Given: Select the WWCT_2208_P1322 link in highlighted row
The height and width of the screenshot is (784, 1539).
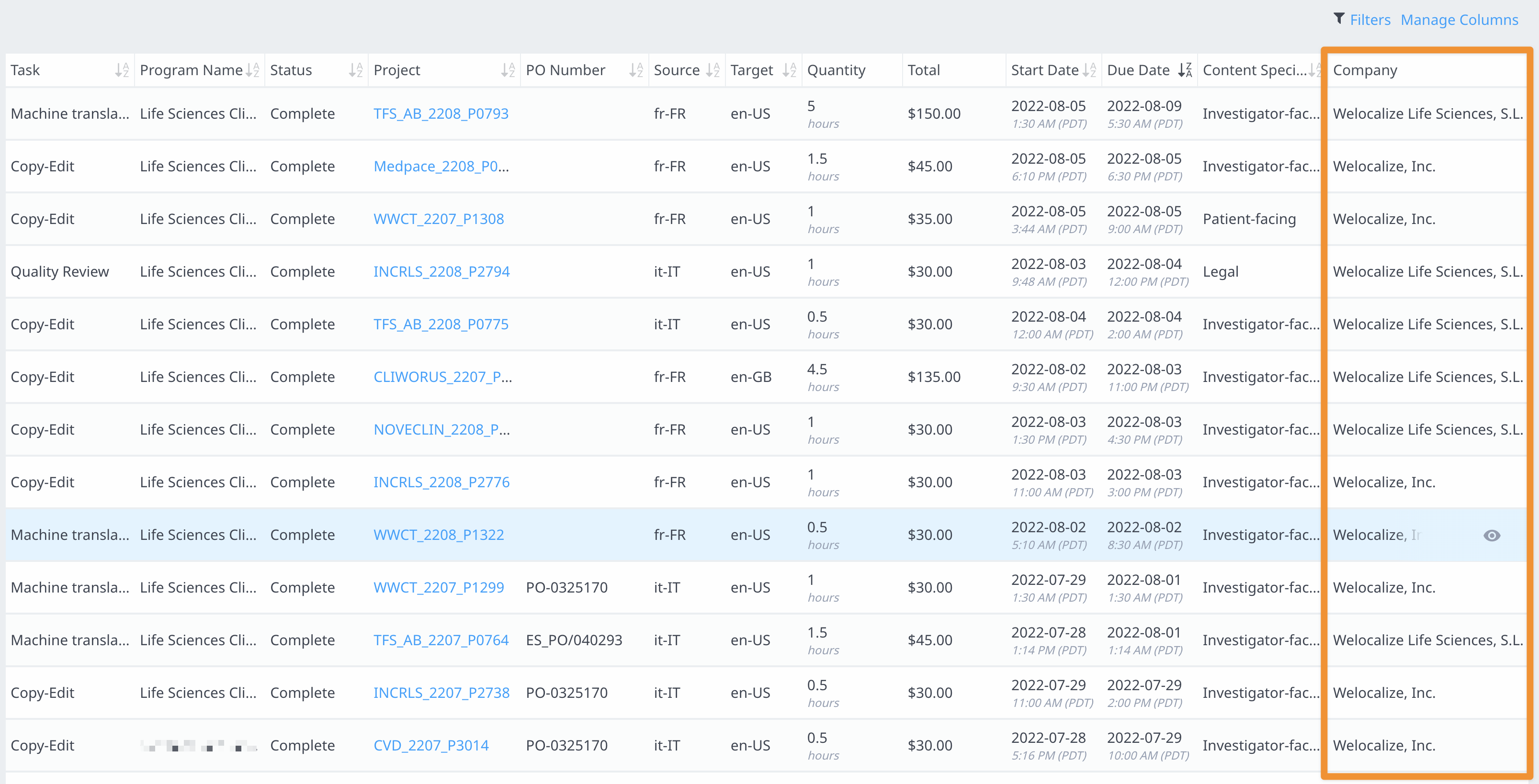Looking at the screenshot, I should click(439, 535).
